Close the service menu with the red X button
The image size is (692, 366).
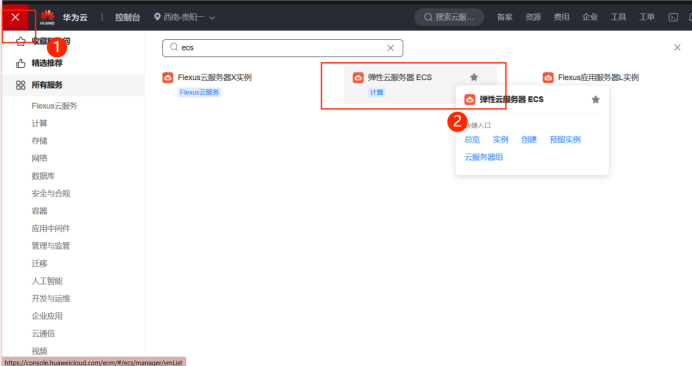point(15,17)
